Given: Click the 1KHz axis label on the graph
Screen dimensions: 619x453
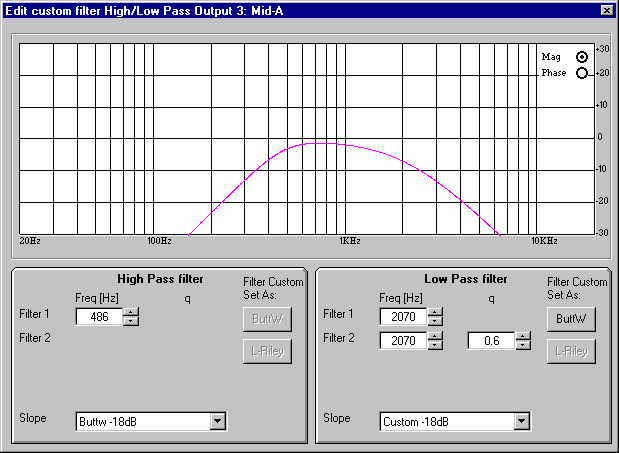Looking at the screenshot, I should (350, 241).
